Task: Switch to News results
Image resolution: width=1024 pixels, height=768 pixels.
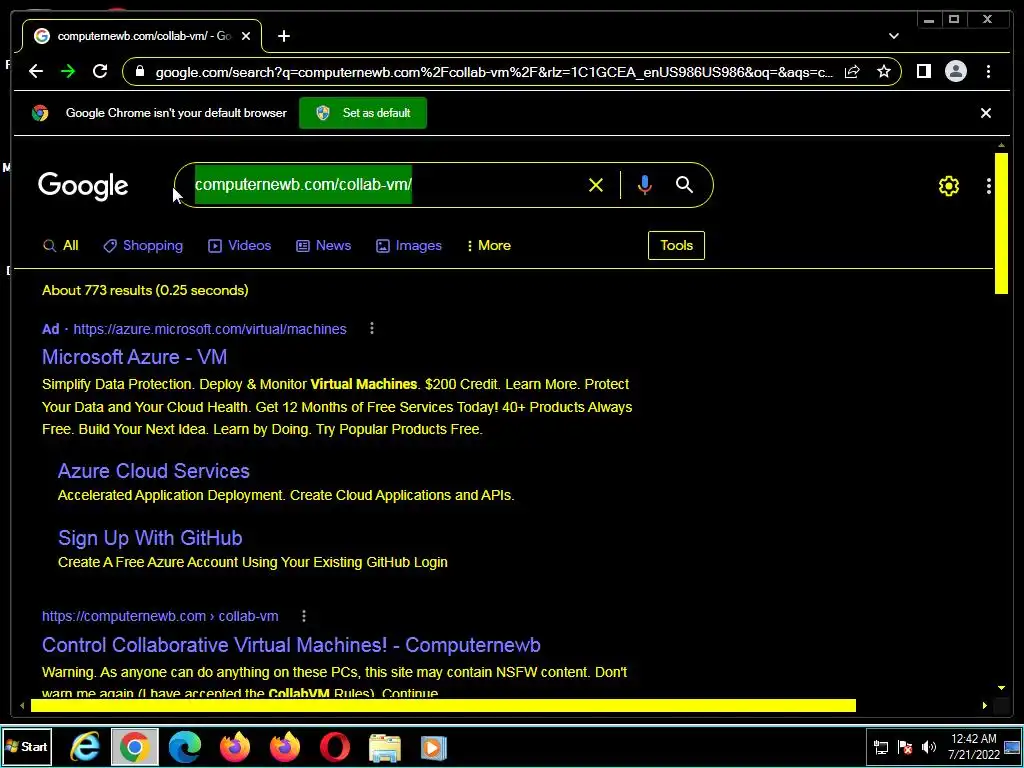Action: pyautogui.click(x=323, y=246)
